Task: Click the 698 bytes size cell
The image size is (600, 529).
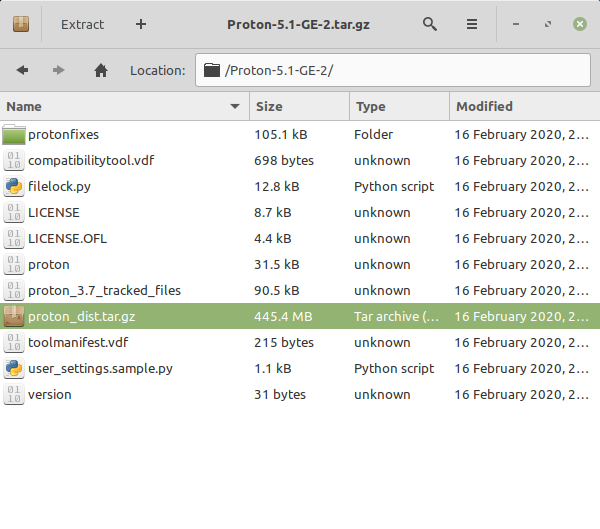Action: coord(284,160)
